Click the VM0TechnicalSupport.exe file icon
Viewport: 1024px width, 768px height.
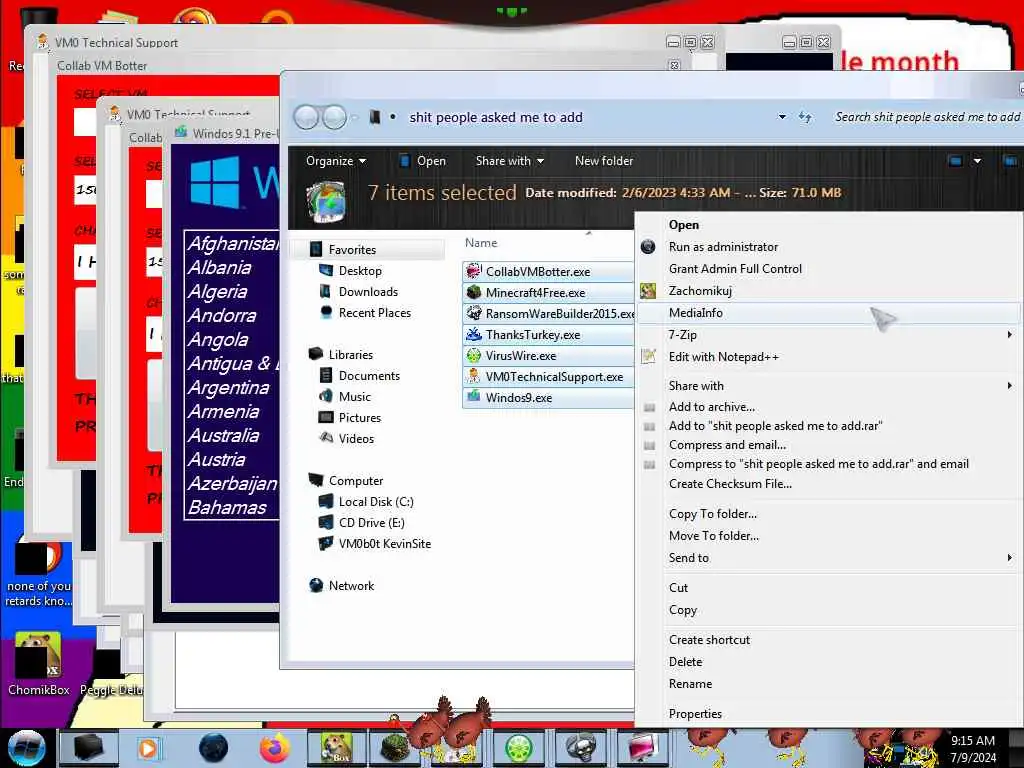(473, 376)
